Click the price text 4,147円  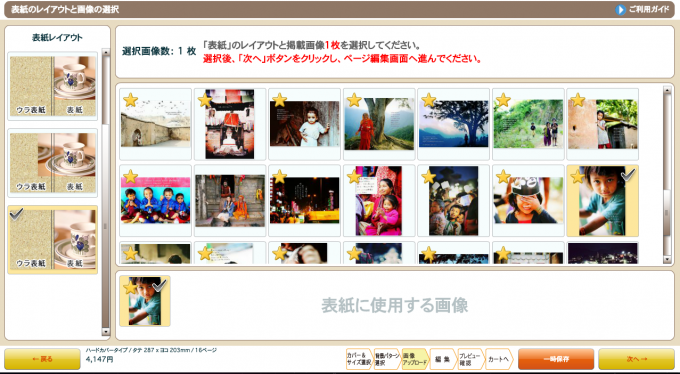[x=100, y=360]
